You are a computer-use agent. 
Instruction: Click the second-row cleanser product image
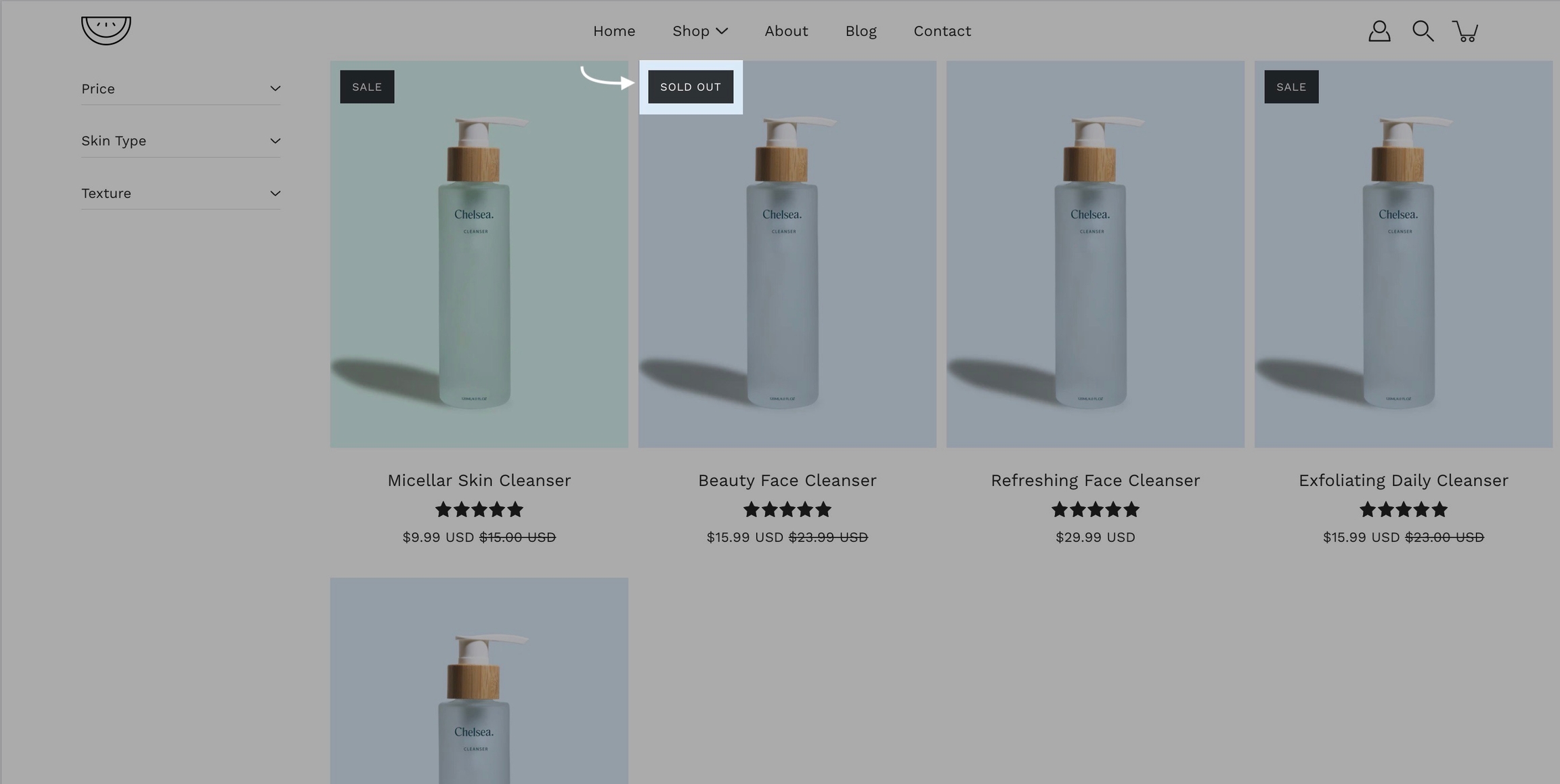tap(479, 680)
